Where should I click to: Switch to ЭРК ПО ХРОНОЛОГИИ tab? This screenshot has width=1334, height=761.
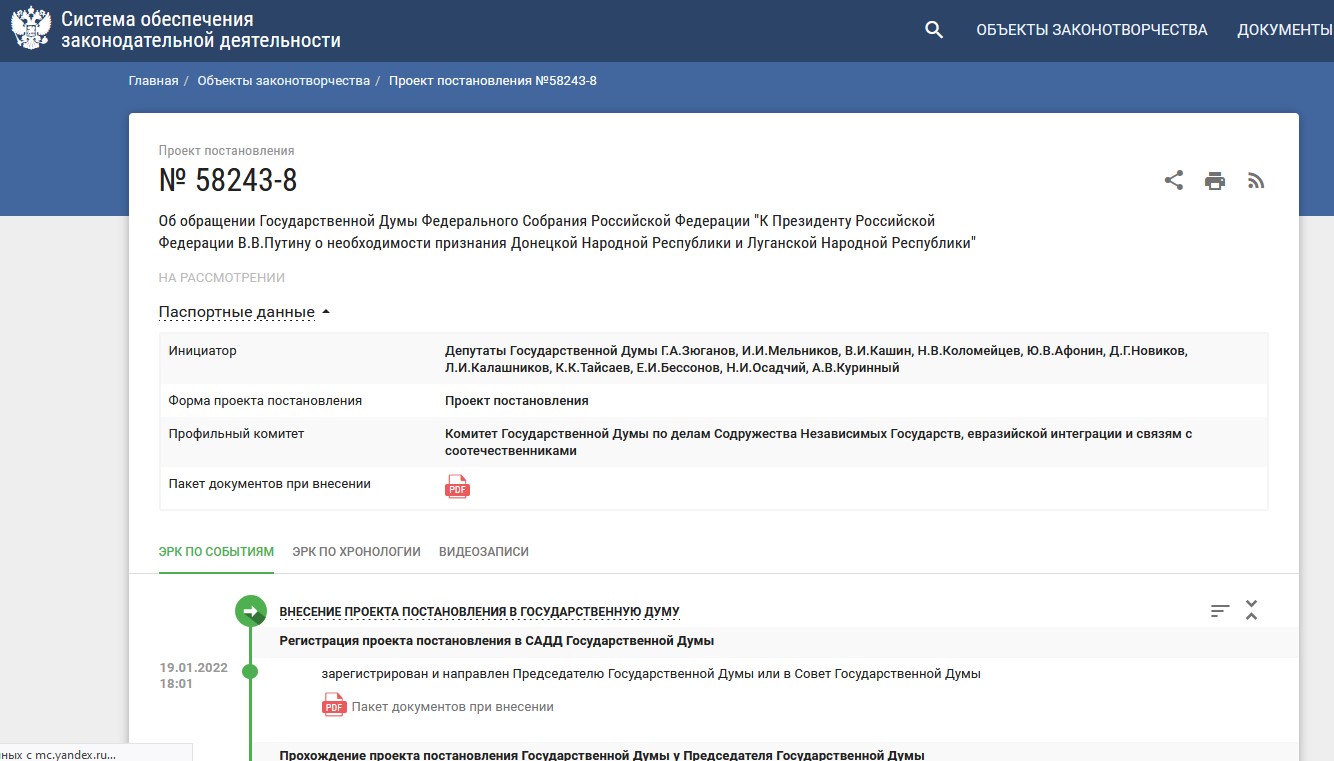click(356, 551)
